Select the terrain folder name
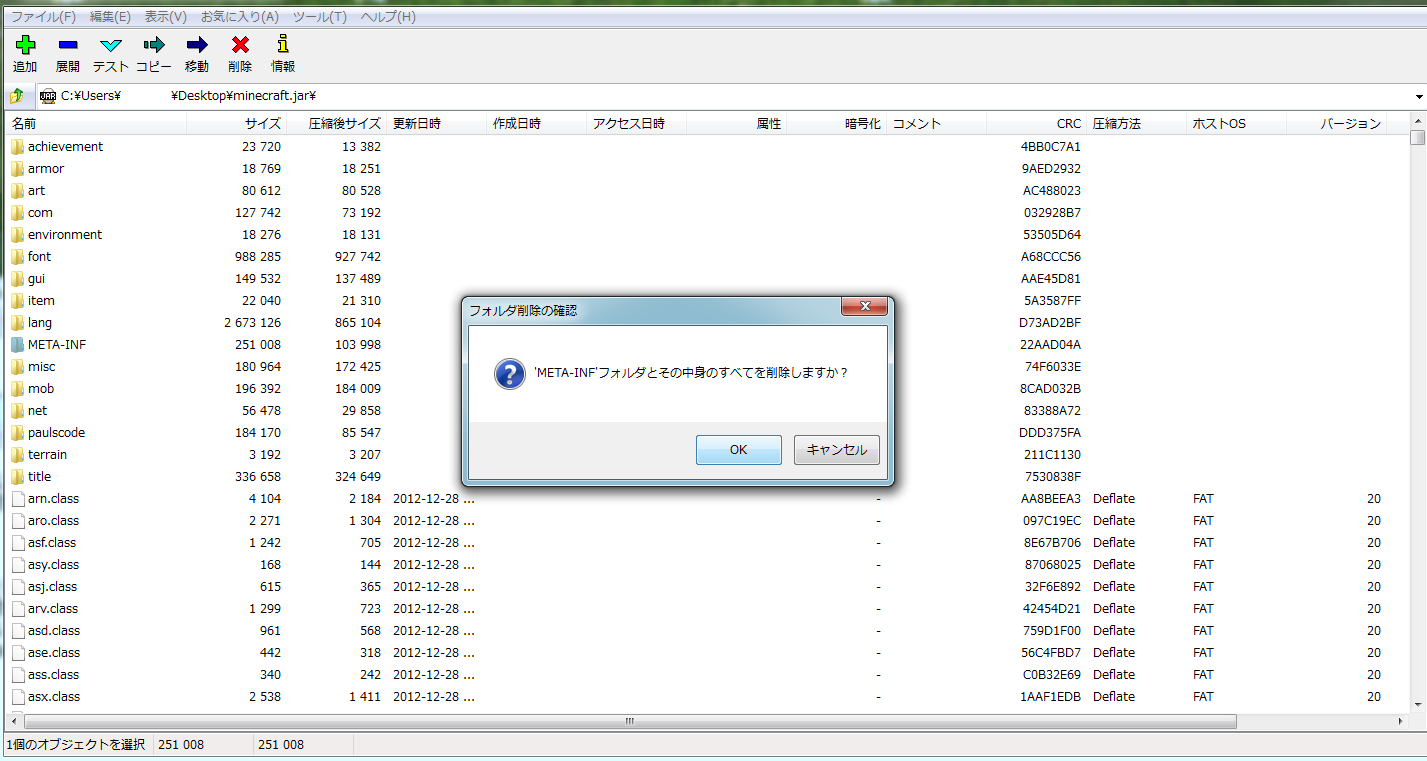This screenshot has height=761, width=1427. [x=47, y=454]
